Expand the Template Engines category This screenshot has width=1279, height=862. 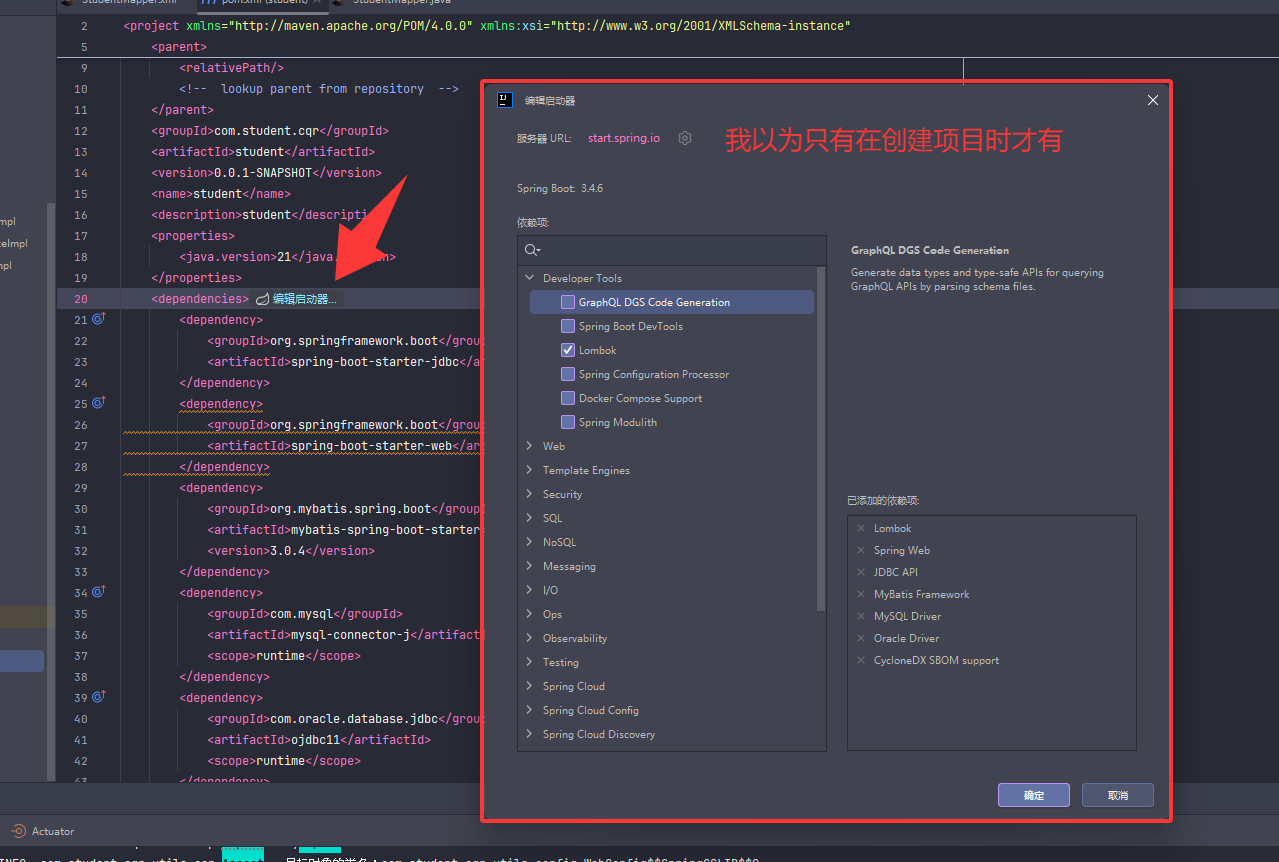(x=530, y=470)
